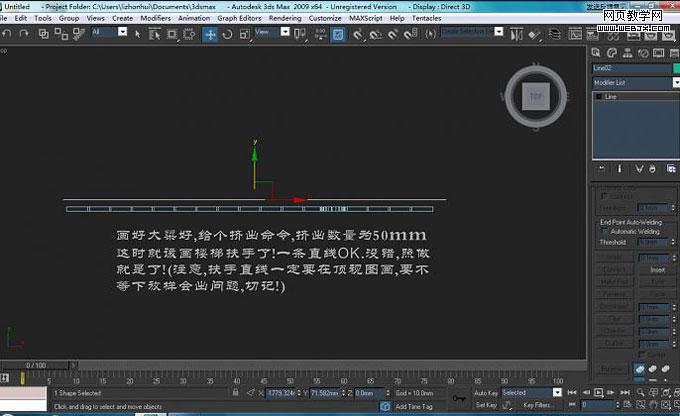Click the Rectangular Selection Region icon

point(172,34)
